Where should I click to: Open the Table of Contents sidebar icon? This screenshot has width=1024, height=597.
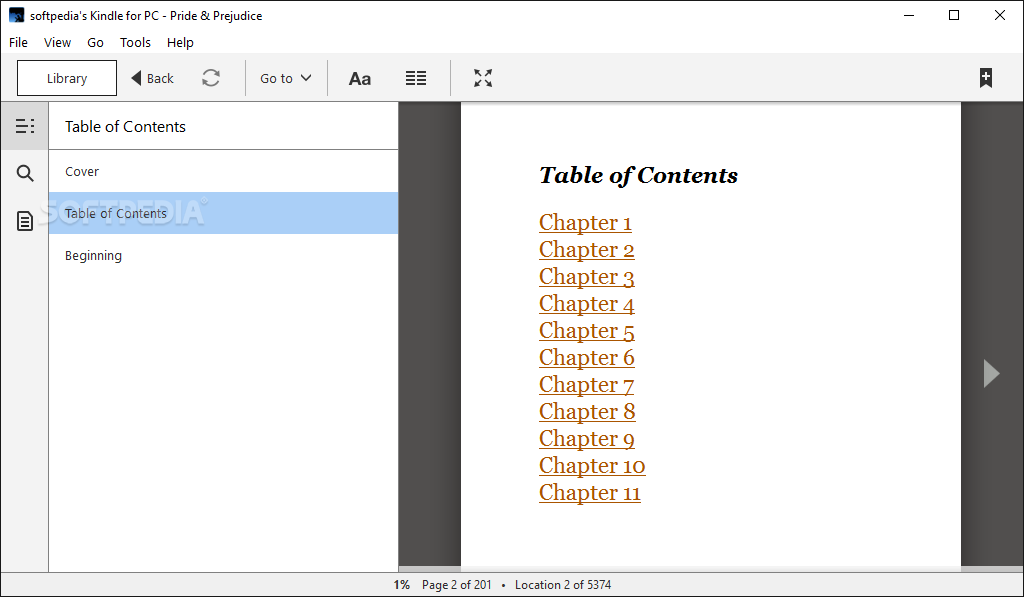(x=25, y=126)
